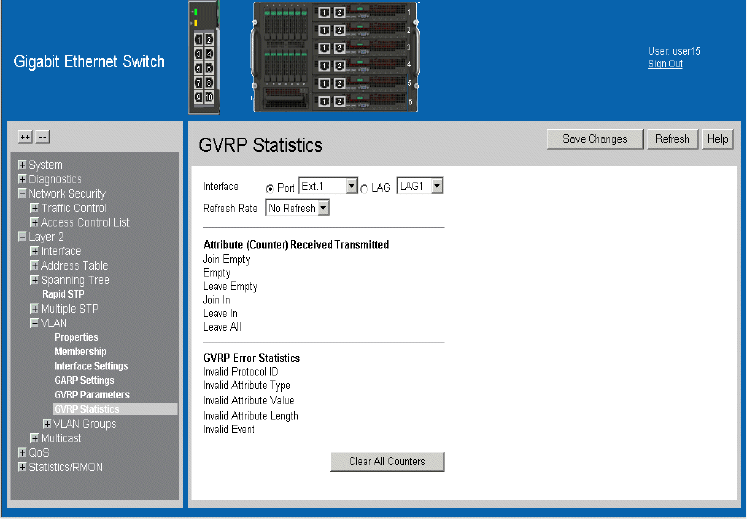Select the Port radio button
747x519 pixels.
point(270,187)
